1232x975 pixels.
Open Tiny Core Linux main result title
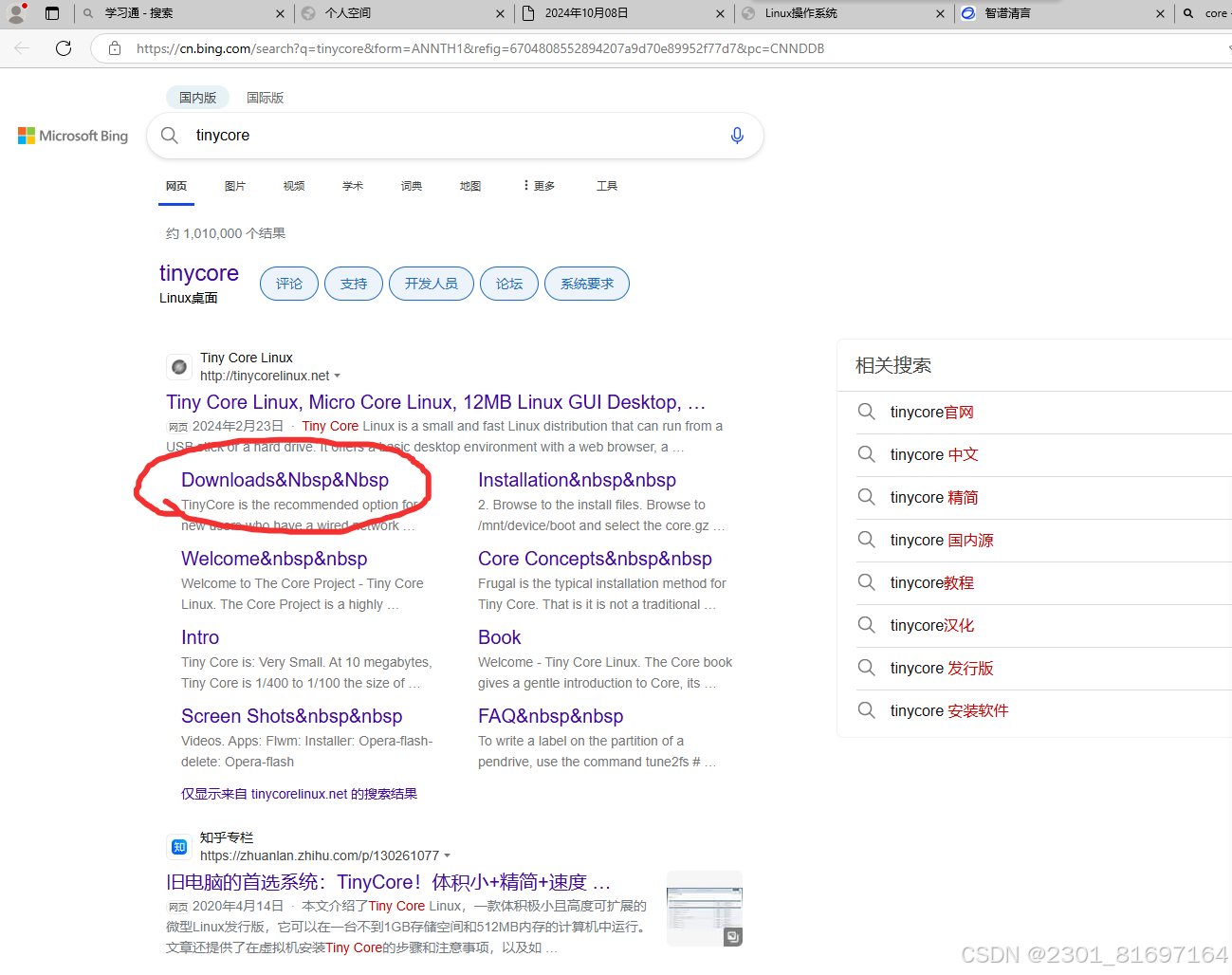[x=435, y=402]
